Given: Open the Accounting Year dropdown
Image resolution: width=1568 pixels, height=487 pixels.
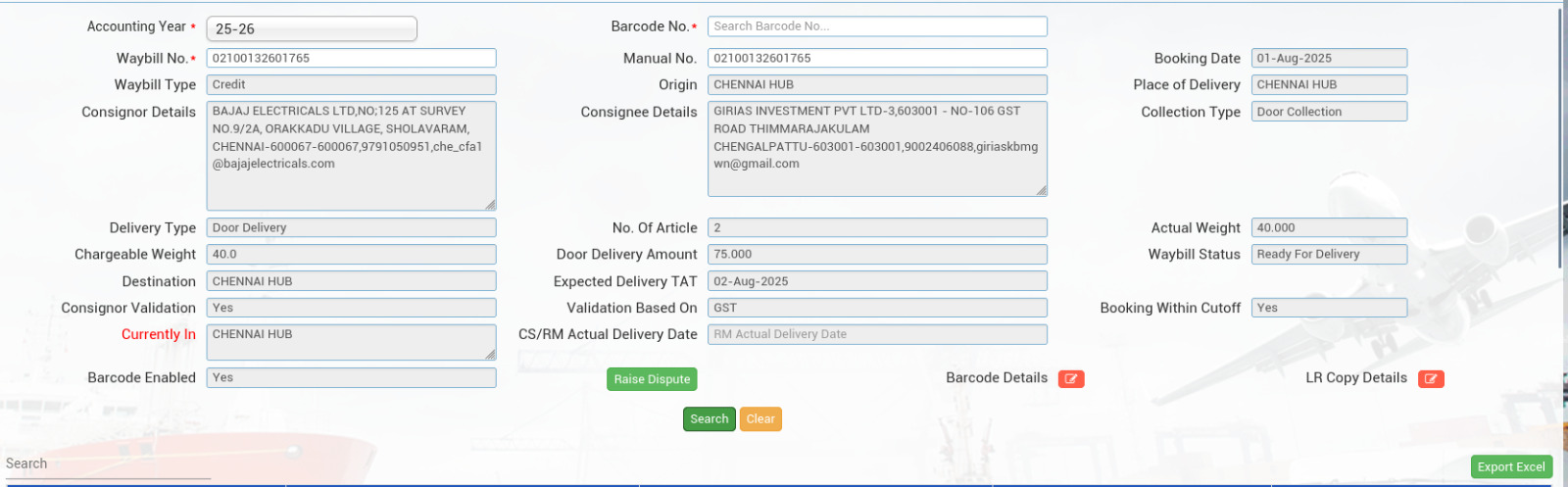Looking at the screenshot, I should pyautogui.click(x=312, y=29).
